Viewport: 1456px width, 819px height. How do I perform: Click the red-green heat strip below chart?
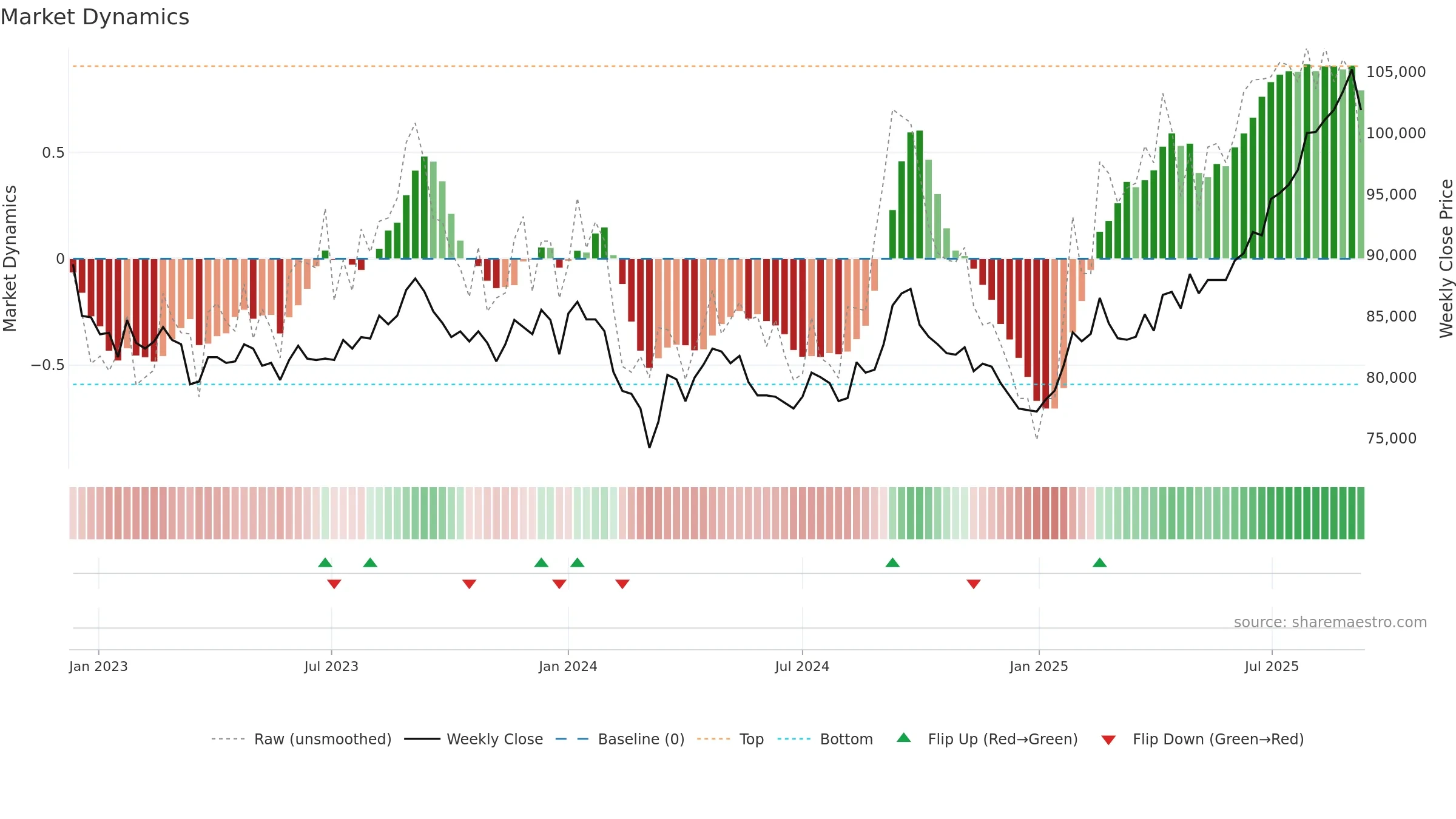coord(716,513)
